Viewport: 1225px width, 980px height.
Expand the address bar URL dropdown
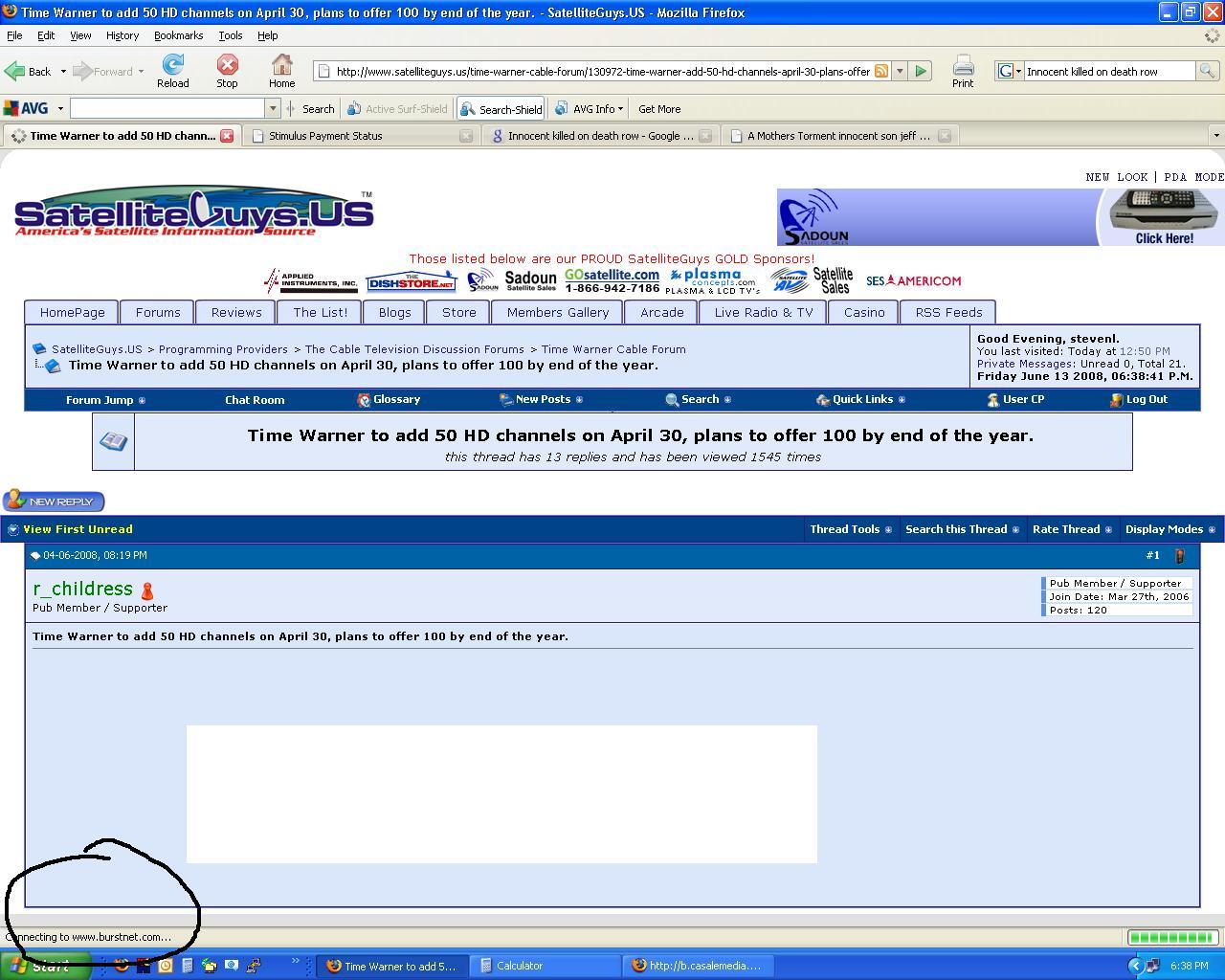click(900, 71)
